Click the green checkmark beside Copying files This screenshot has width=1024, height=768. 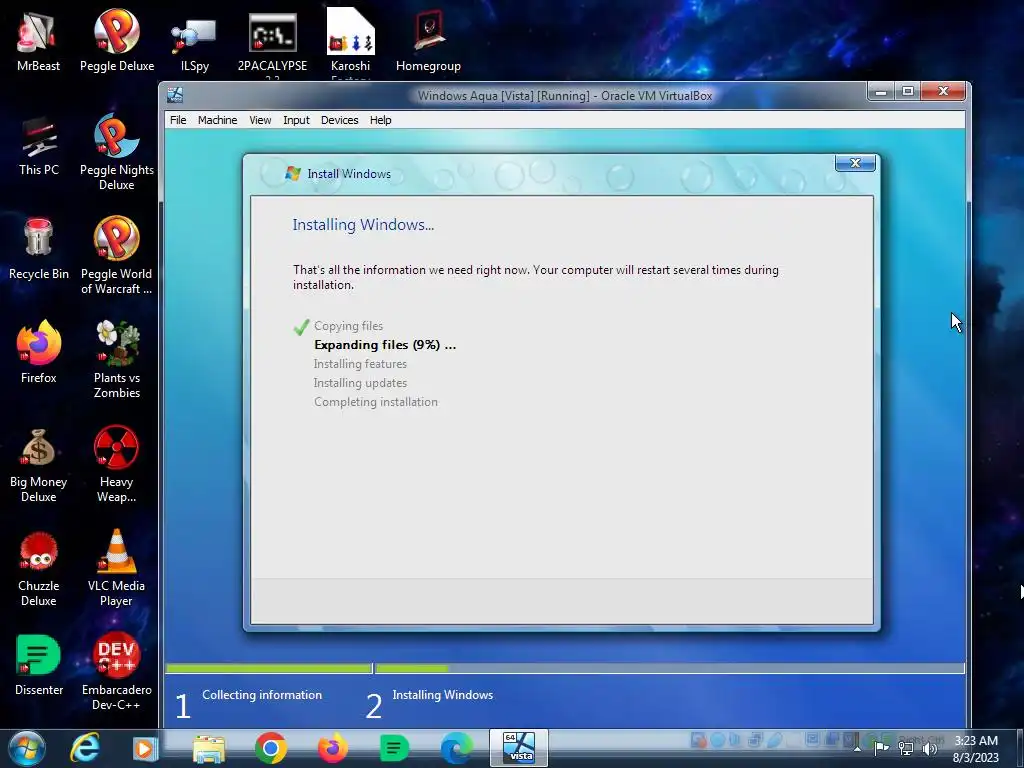click(301, 327)
